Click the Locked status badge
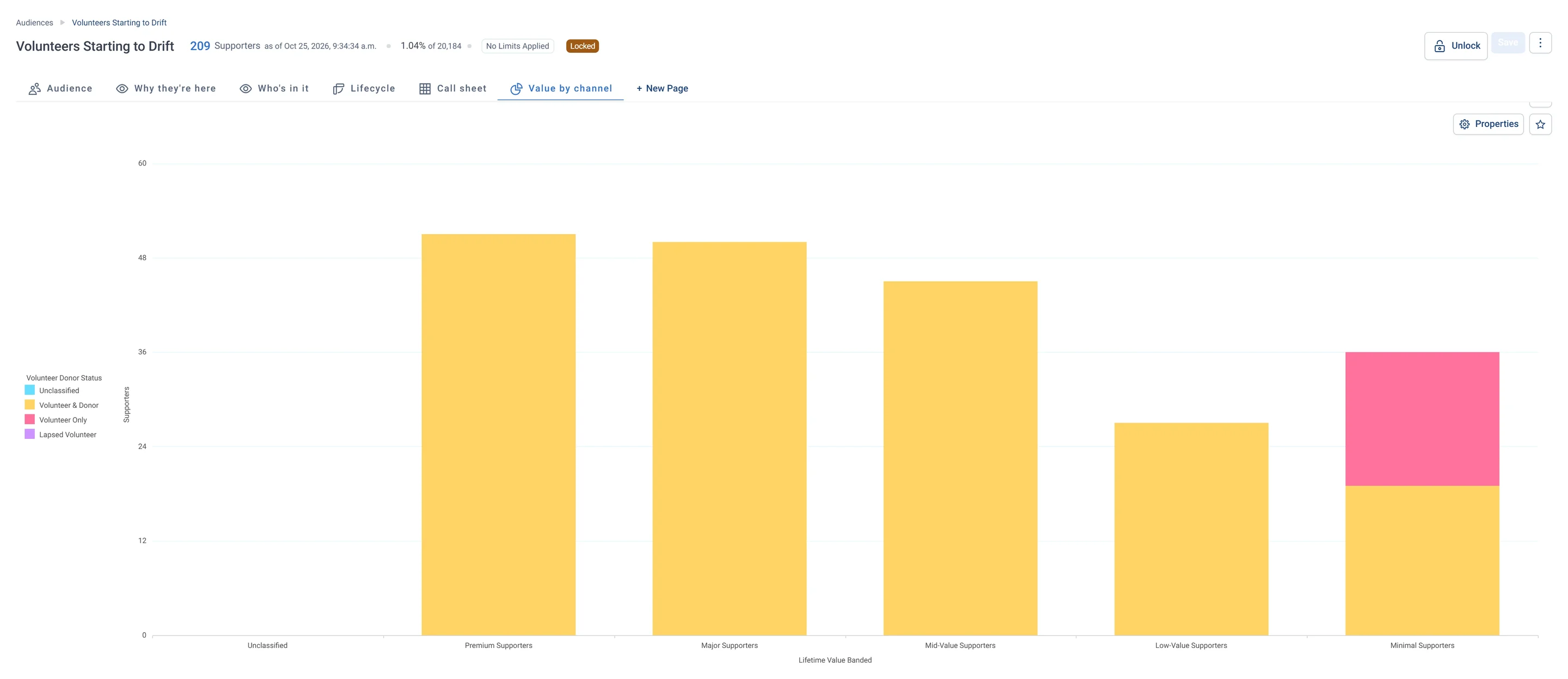This screenshot has width=1568, height=679. [x=583, y=46]
